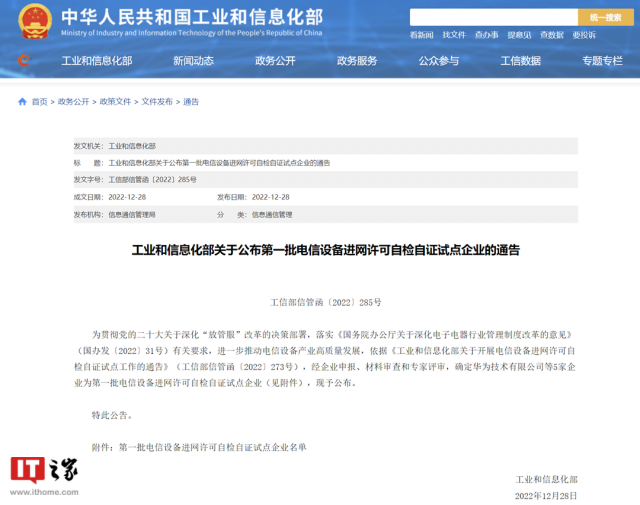This screenshot has width=640, height=505.
Task: Click the 发布日期 2022-12-28 value
Action: click(271, 197)
